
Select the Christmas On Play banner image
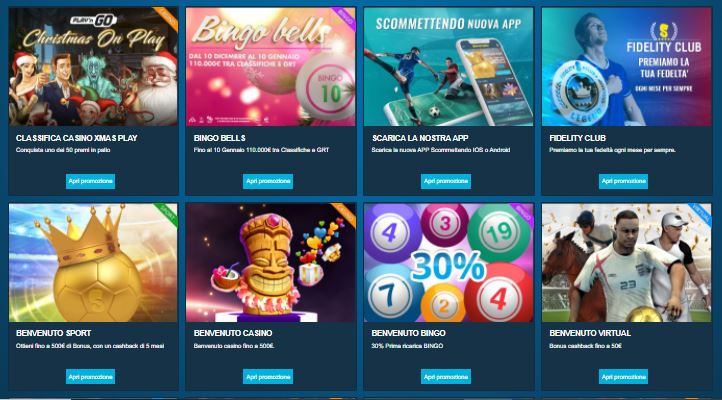point(93,67)
